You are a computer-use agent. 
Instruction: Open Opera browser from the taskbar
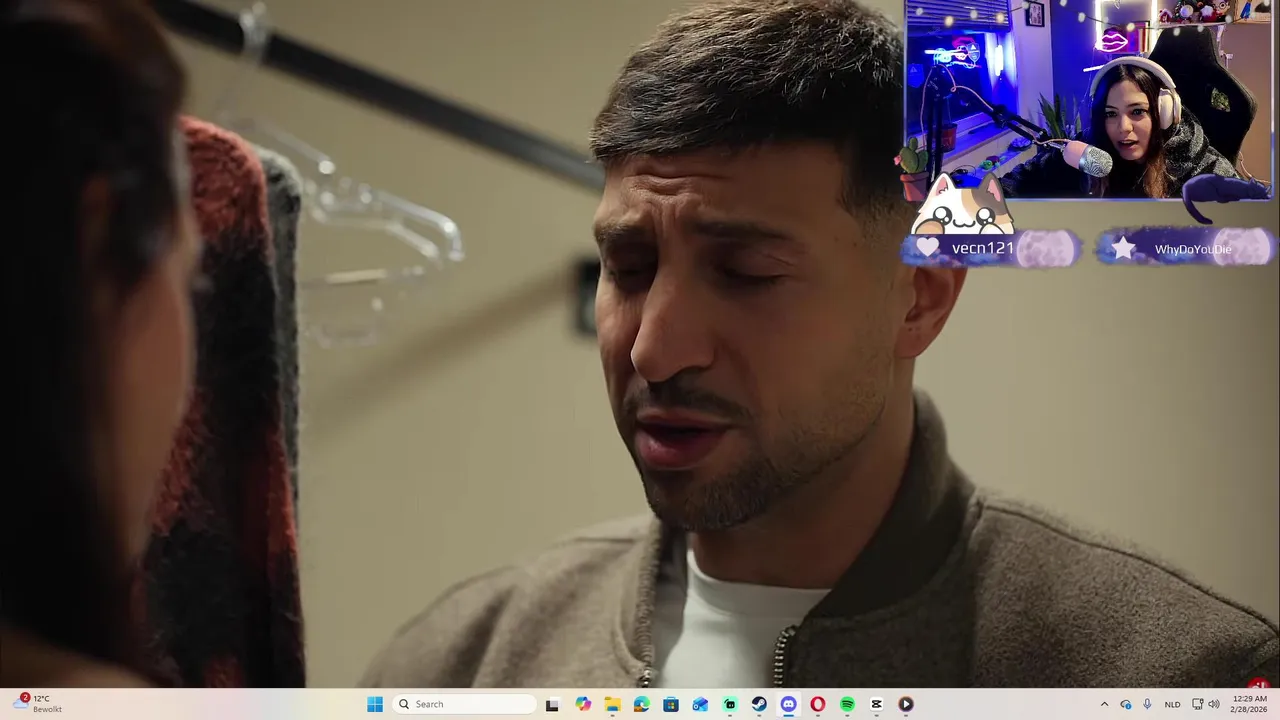tap(818, 704)
